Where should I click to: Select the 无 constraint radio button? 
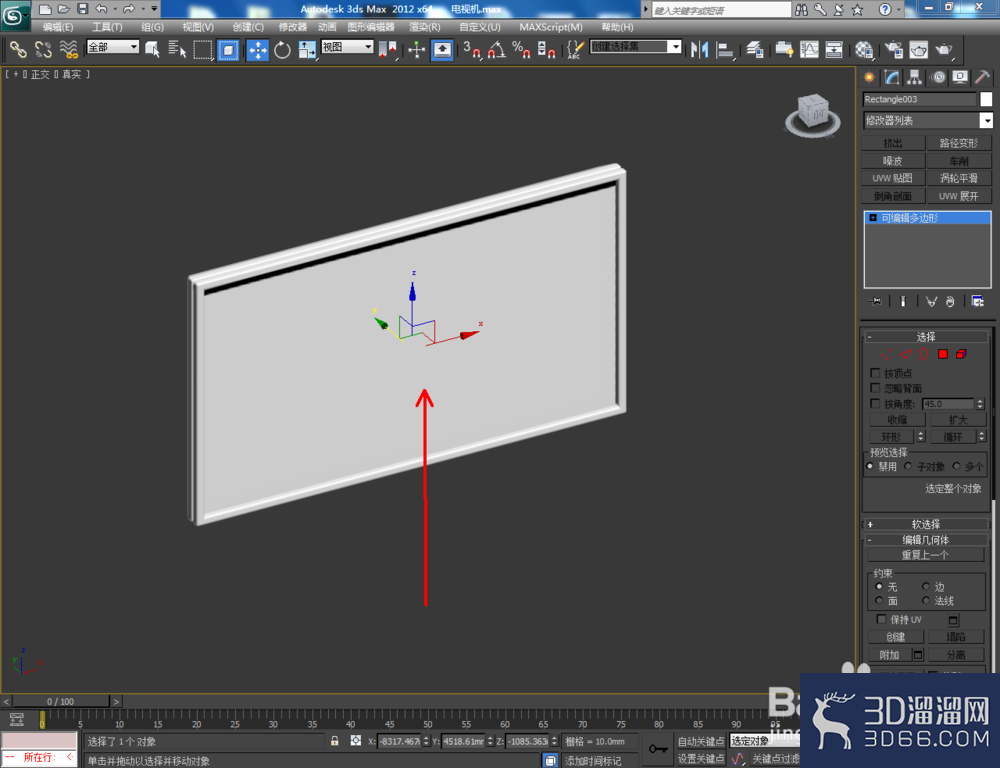(x=879, y=586)
